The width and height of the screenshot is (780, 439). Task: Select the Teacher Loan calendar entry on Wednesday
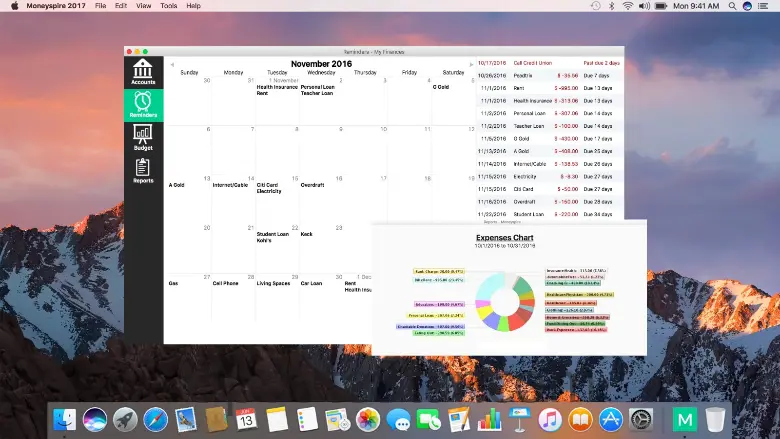(317, 93)
